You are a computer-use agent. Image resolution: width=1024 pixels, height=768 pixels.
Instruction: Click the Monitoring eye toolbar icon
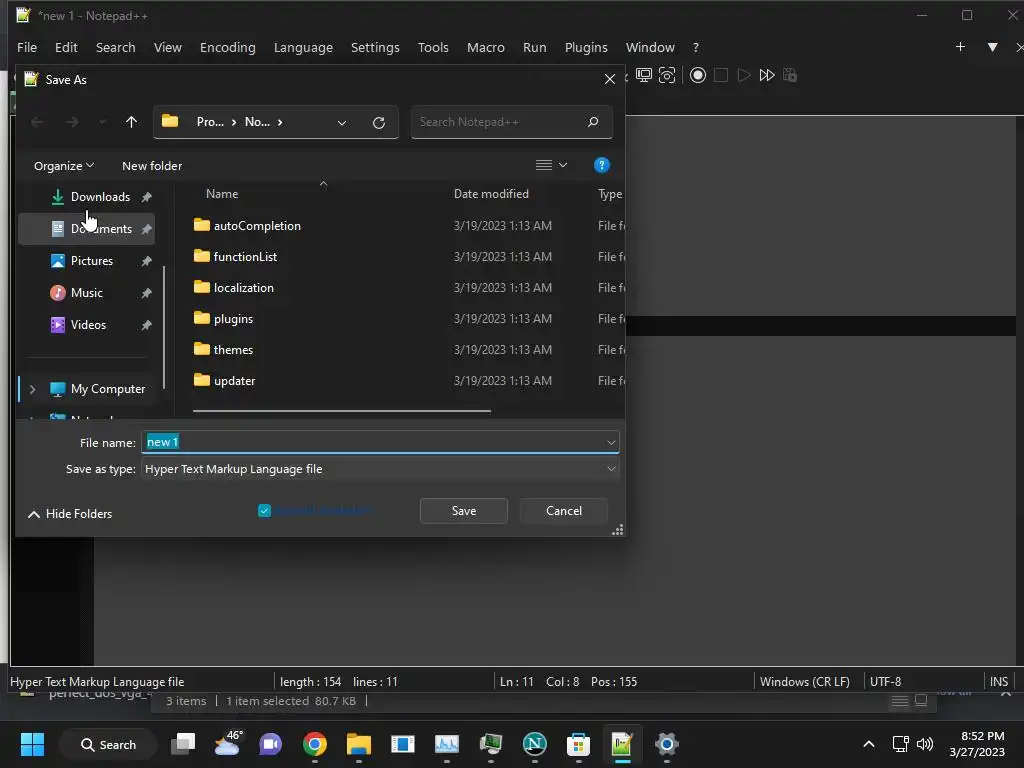click(x=667, y=75)
